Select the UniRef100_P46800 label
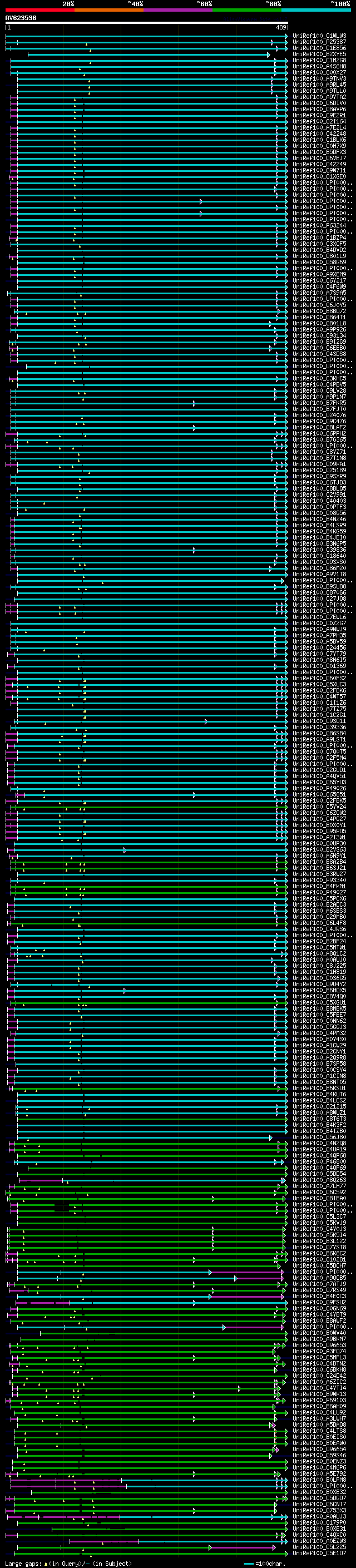Viewport: 356px width, 1568px height. [x=319, y=1161]
